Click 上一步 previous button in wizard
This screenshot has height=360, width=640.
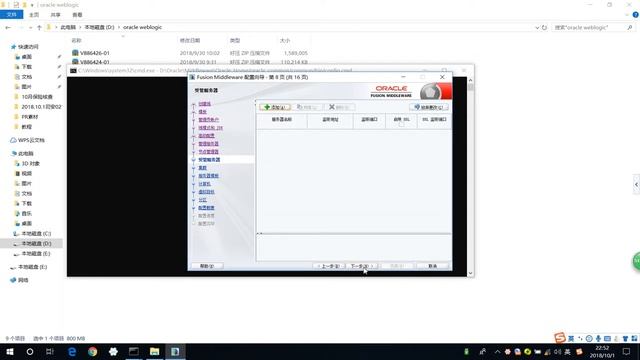coord(329,266)
